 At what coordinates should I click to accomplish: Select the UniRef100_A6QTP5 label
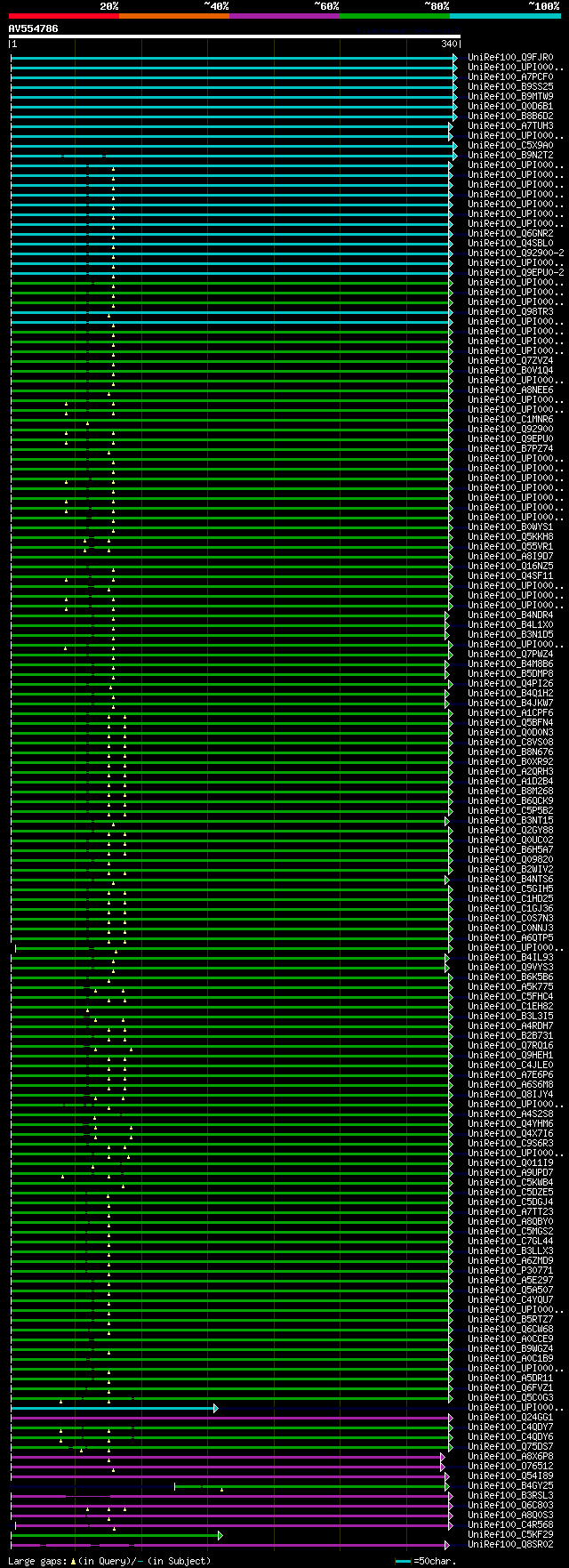pos(510,938)
